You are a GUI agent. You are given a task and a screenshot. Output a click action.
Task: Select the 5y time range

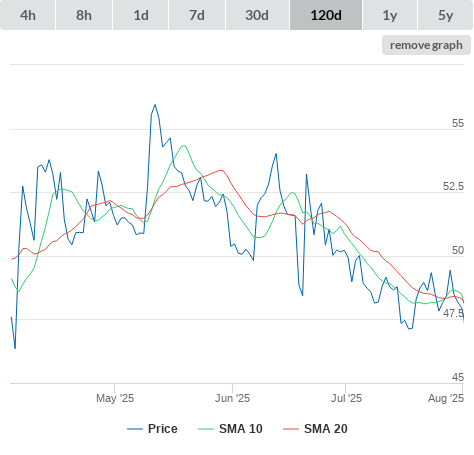pos(446,15)
